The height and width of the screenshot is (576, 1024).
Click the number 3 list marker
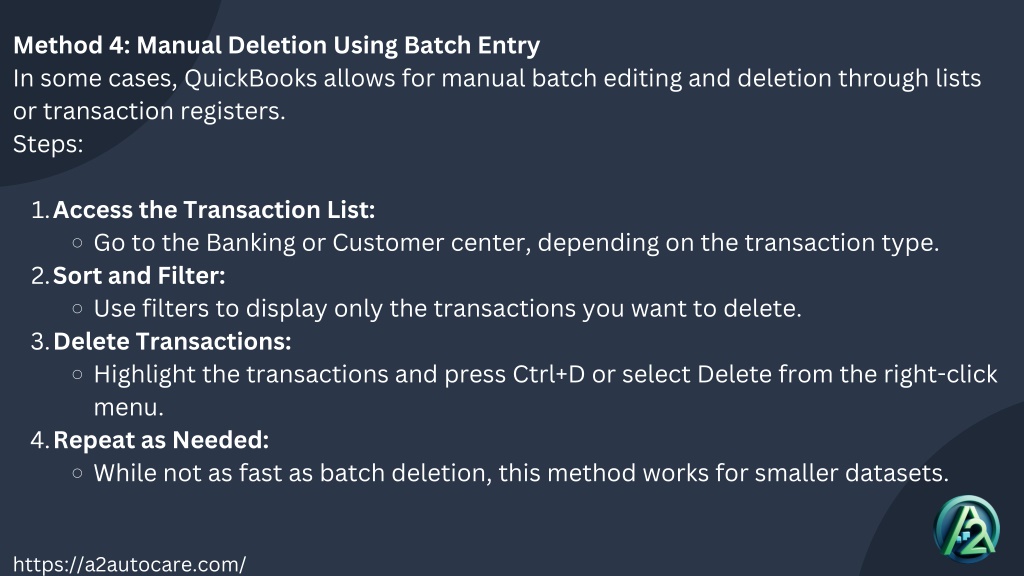click(40, 342)
